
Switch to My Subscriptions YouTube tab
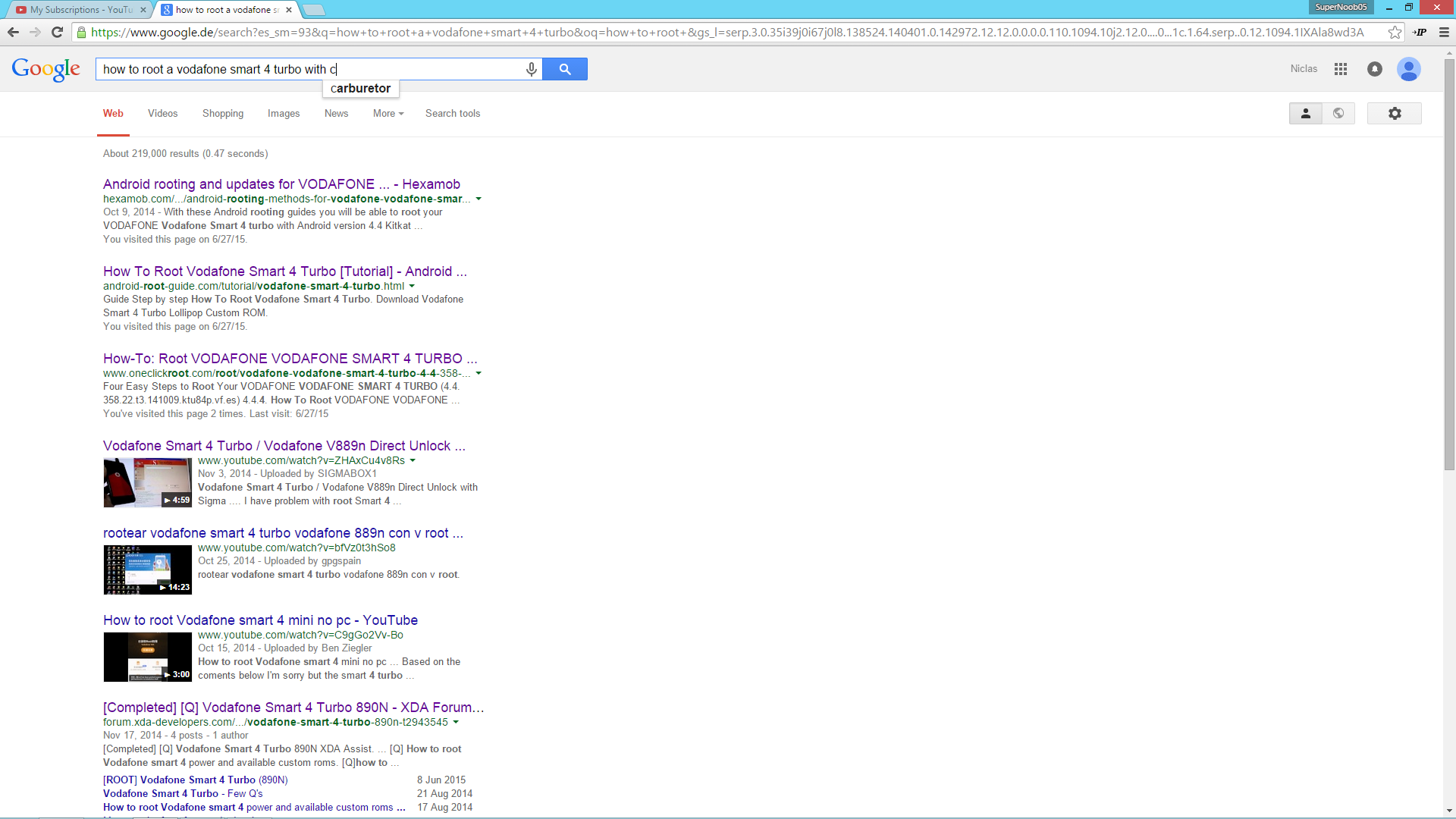(80, 10)
